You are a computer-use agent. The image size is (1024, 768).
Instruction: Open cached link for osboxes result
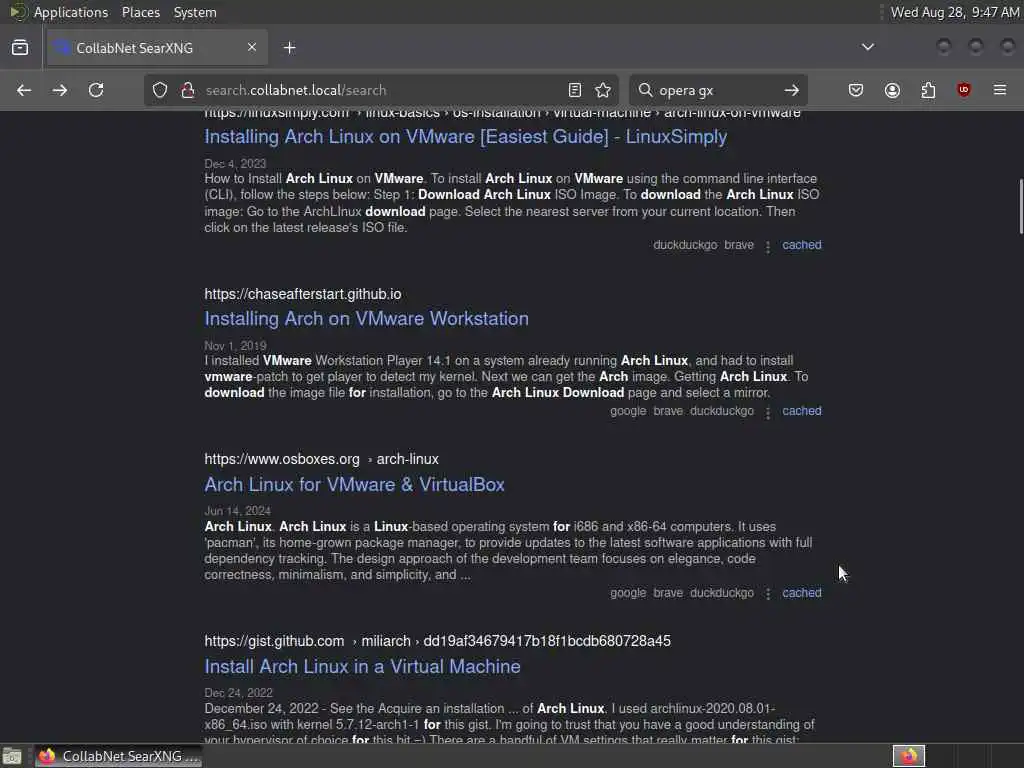coord(802,593)
